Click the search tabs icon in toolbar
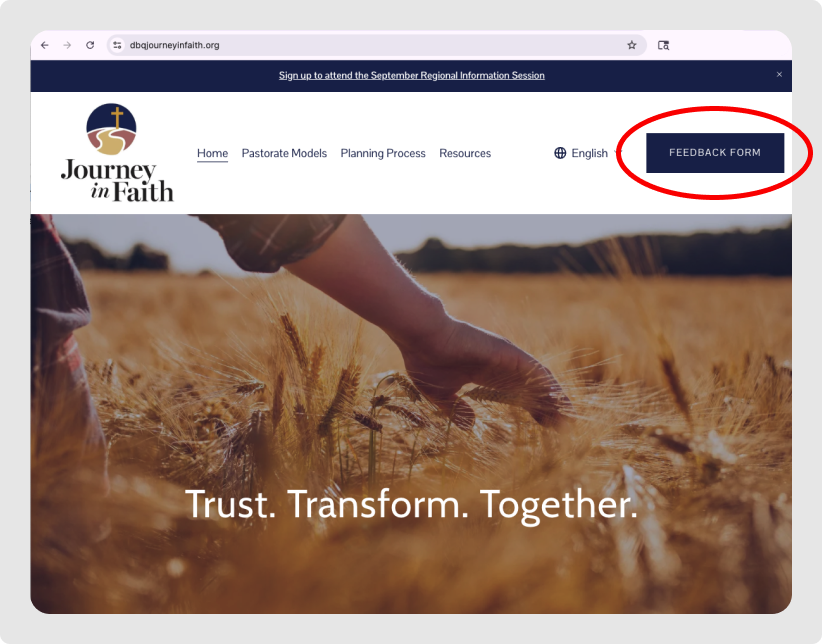 point(663,45)
